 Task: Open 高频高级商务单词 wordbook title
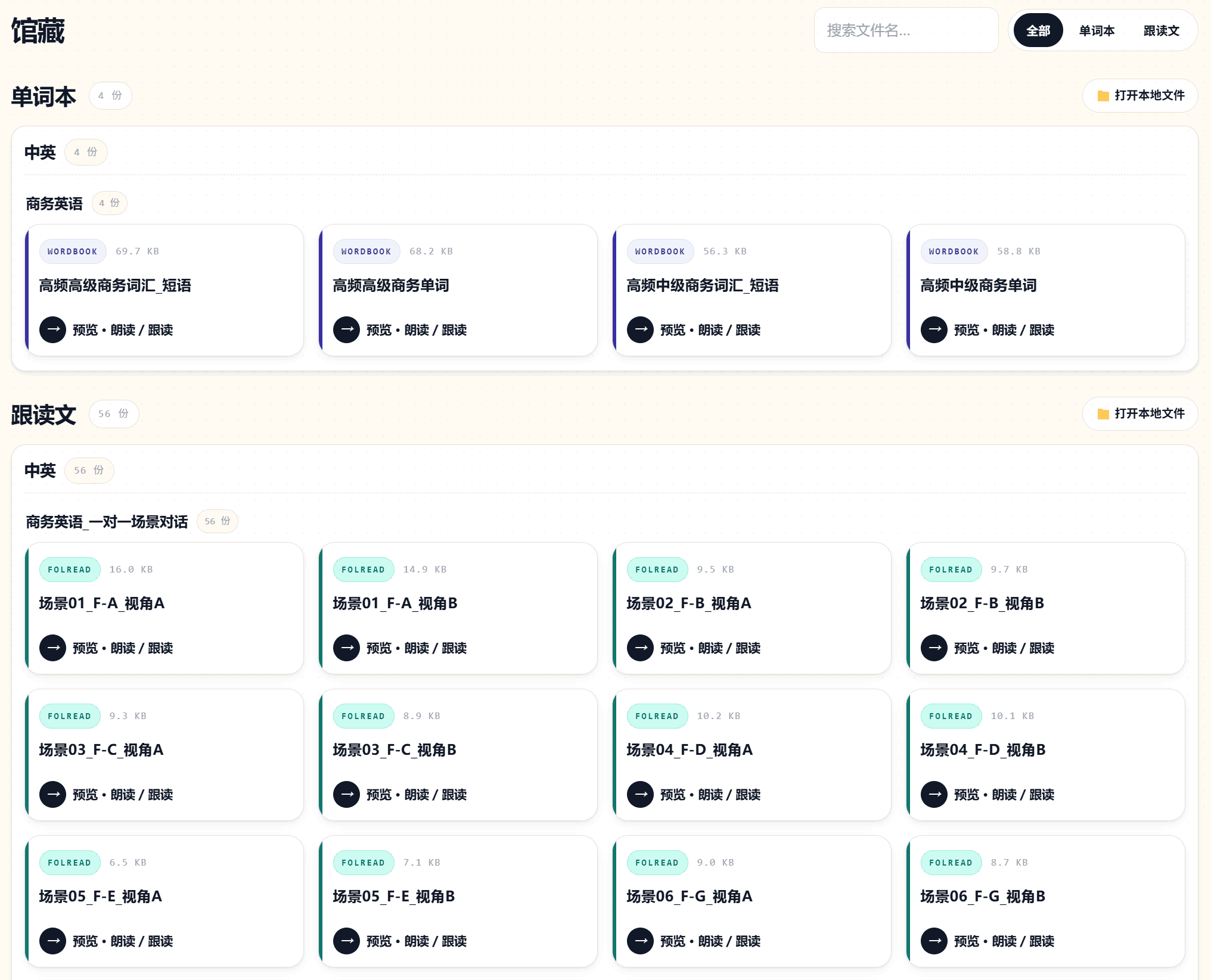pos(391,285)
